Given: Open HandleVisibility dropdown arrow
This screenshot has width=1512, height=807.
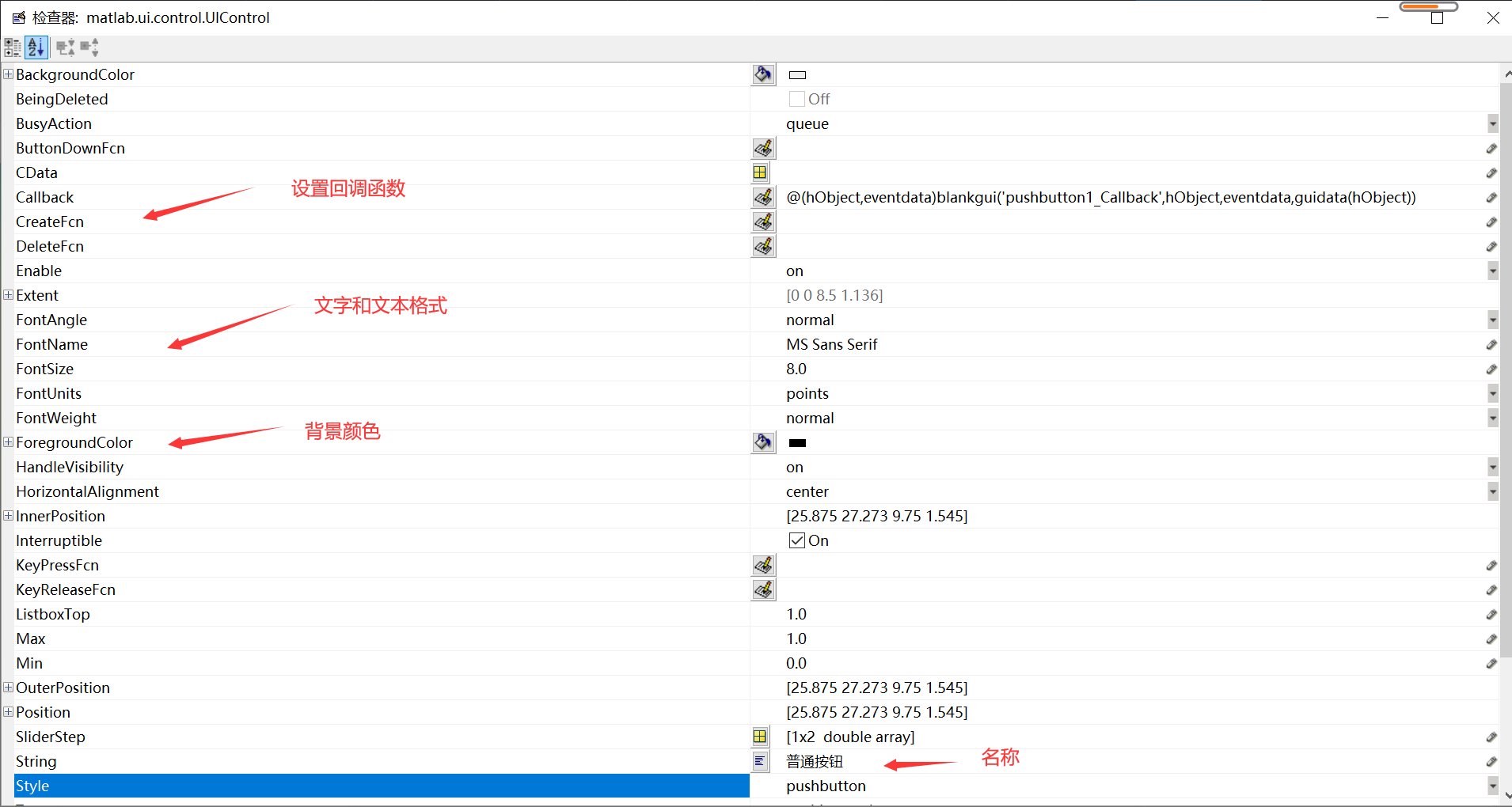Looking at the screenshot, I should [1493, 467].
